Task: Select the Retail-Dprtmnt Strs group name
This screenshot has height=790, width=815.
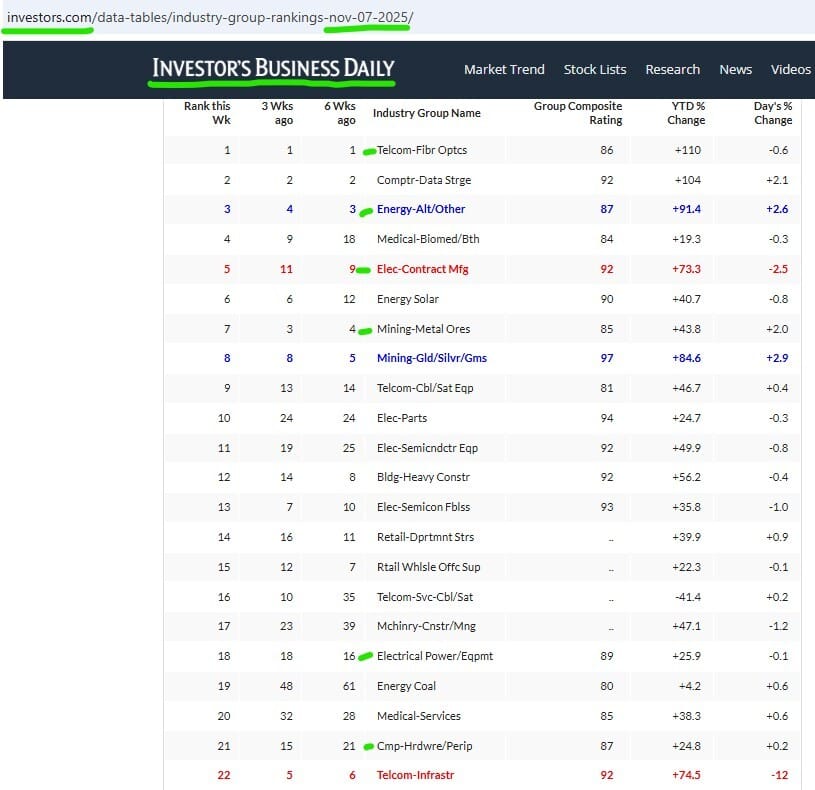Action: coord(426,537)
